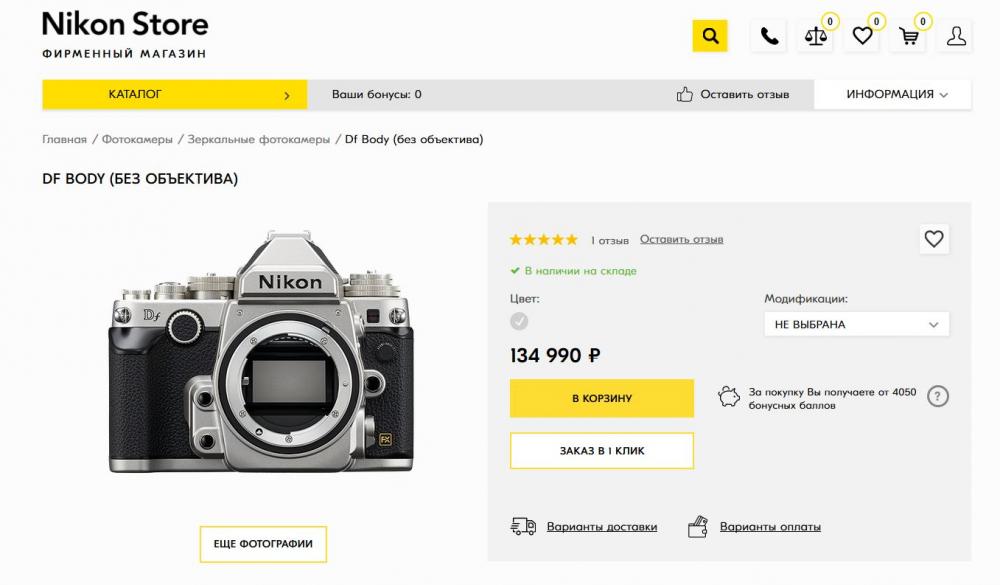Click the thumbs-up icon beside Оставить отзыв
1000x585 pixels.
pyautogui.click(x=684, y=94)
